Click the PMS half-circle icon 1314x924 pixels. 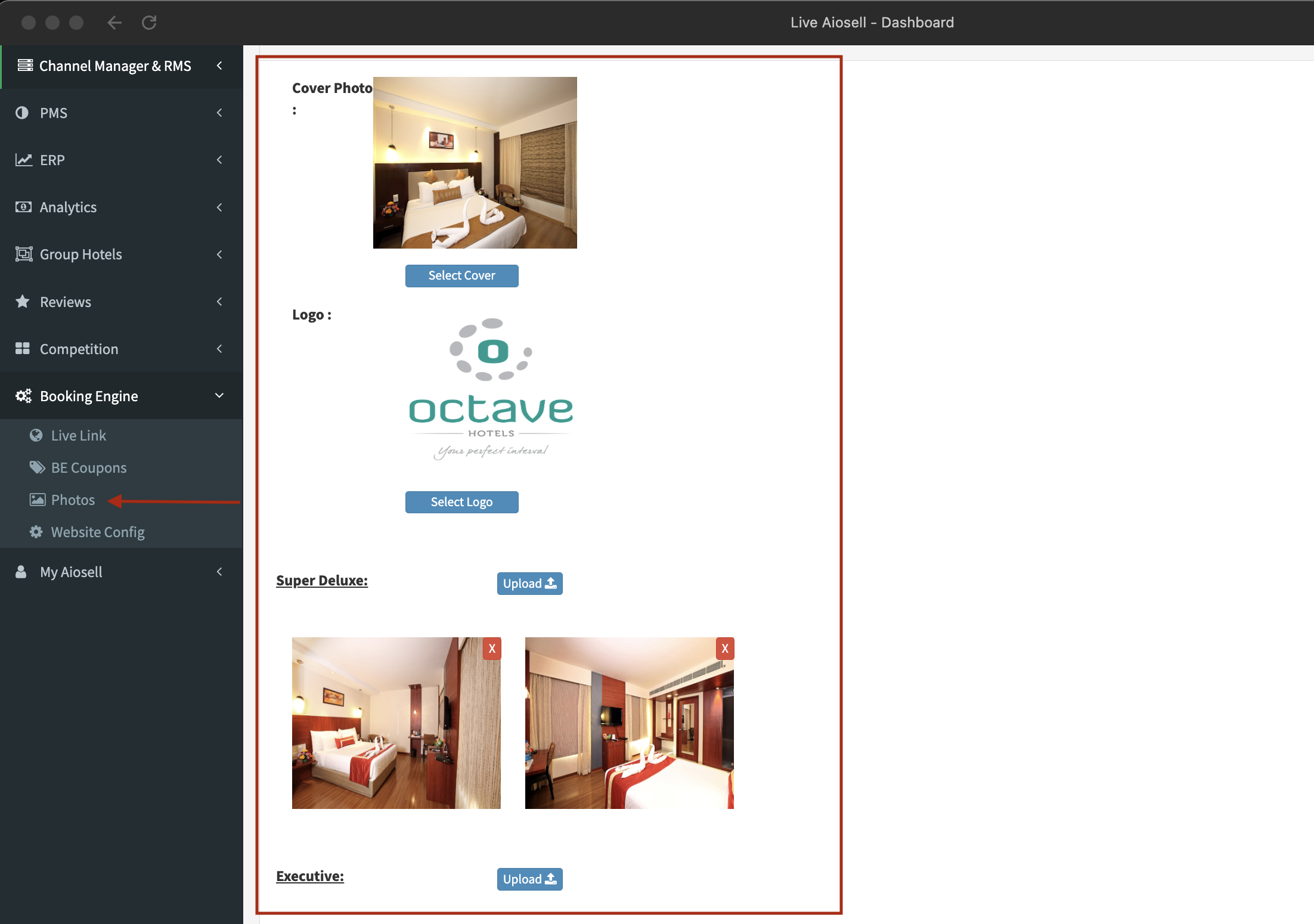click(x=22, y=113)
